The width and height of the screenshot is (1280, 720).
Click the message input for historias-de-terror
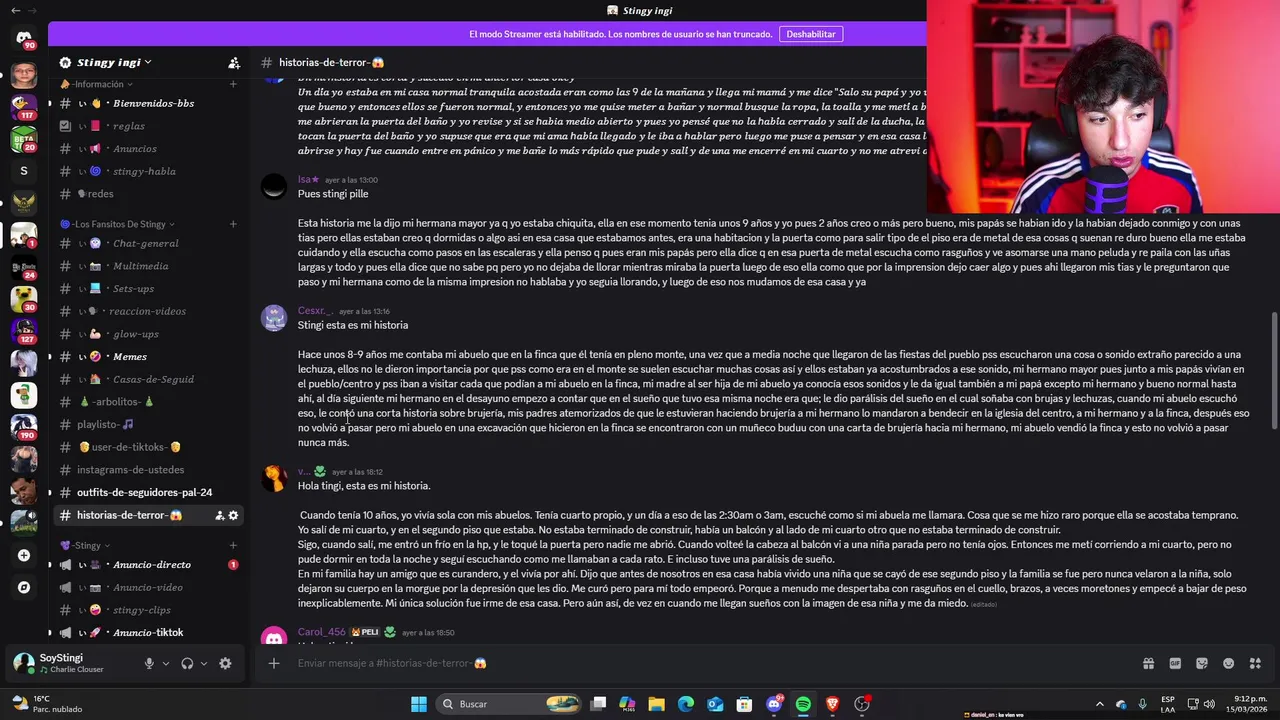click(x=700, y=663)
